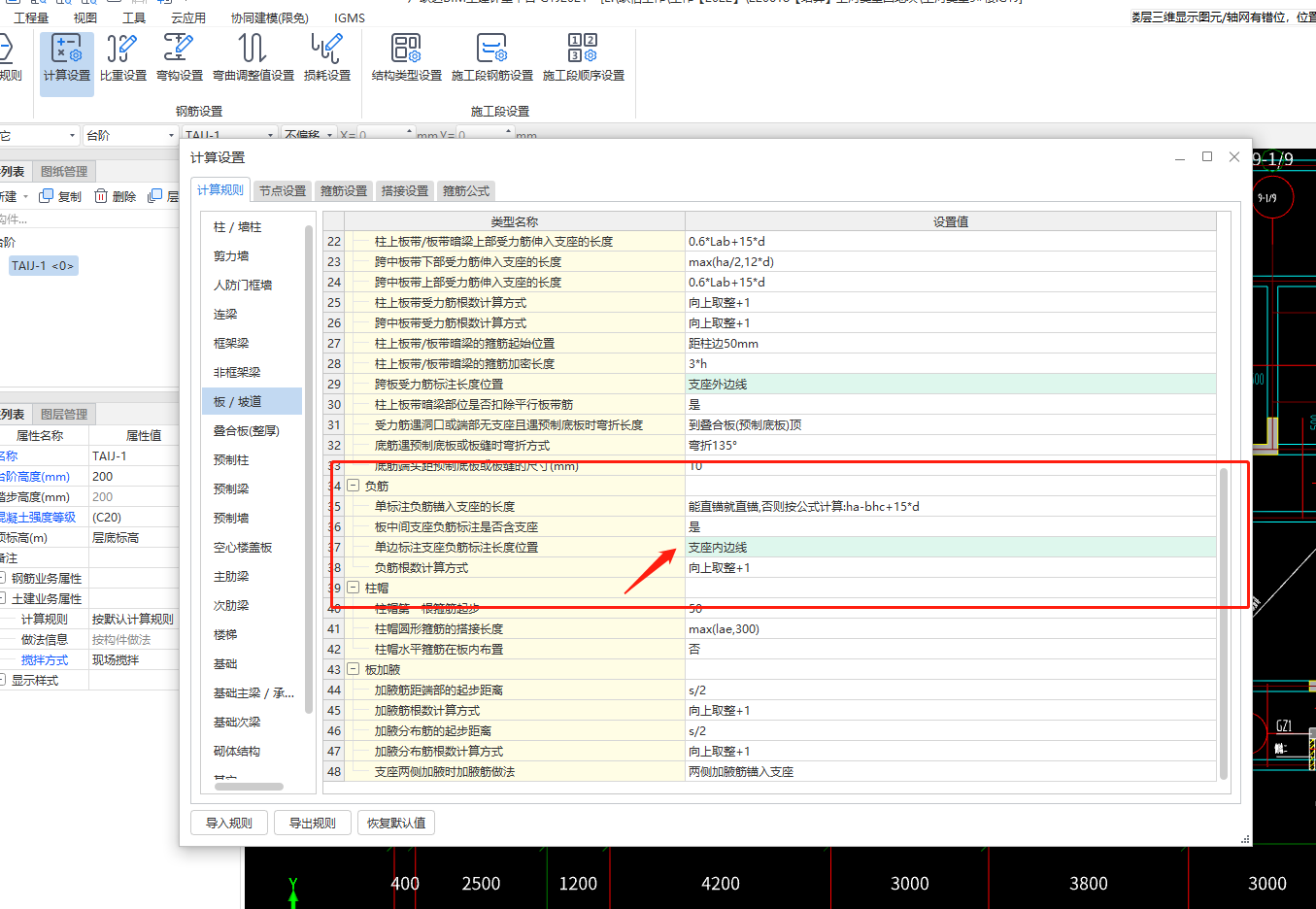This screenshot has width=1316, height=909.
Task: Select 框架梁 category
Action: pyautogui.click(x=253, y=343)
